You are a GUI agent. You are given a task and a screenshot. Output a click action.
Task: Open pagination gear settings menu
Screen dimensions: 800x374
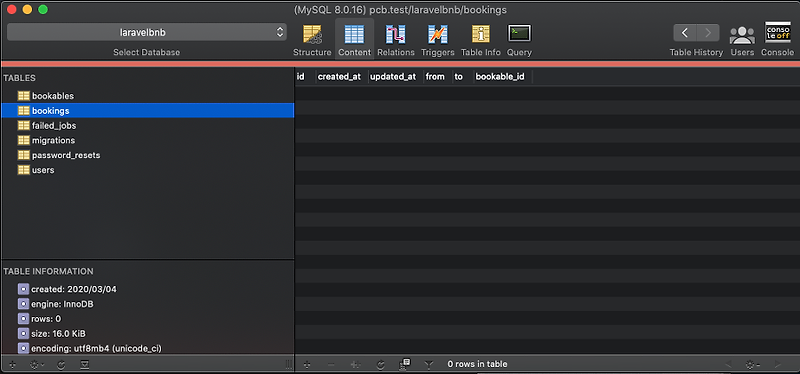pyautogui.click(x=753, y=364)
